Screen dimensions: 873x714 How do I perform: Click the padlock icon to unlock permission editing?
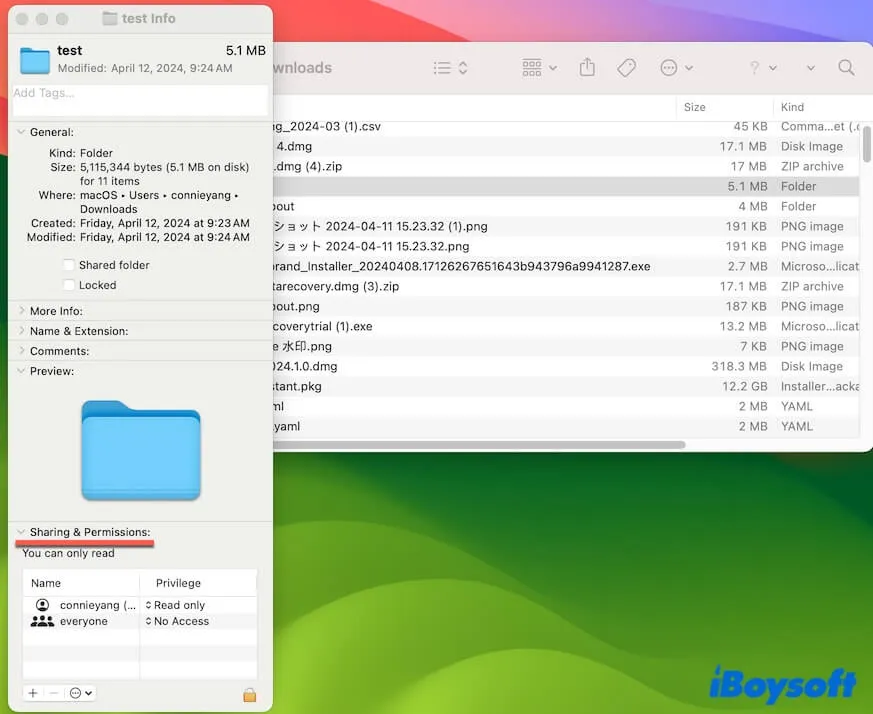click(x=249, y=693)
